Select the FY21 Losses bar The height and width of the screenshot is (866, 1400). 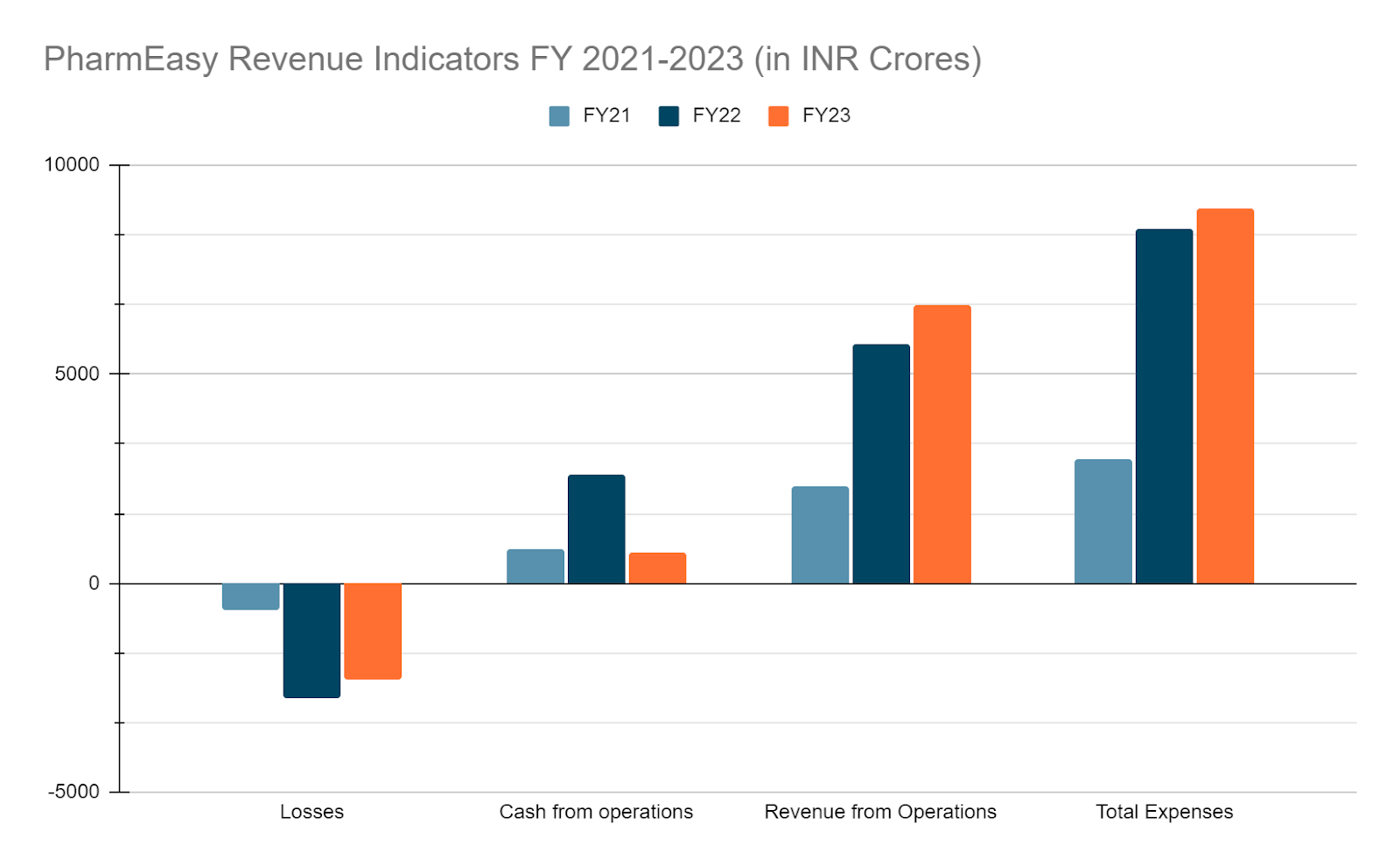tap(250, 596)
